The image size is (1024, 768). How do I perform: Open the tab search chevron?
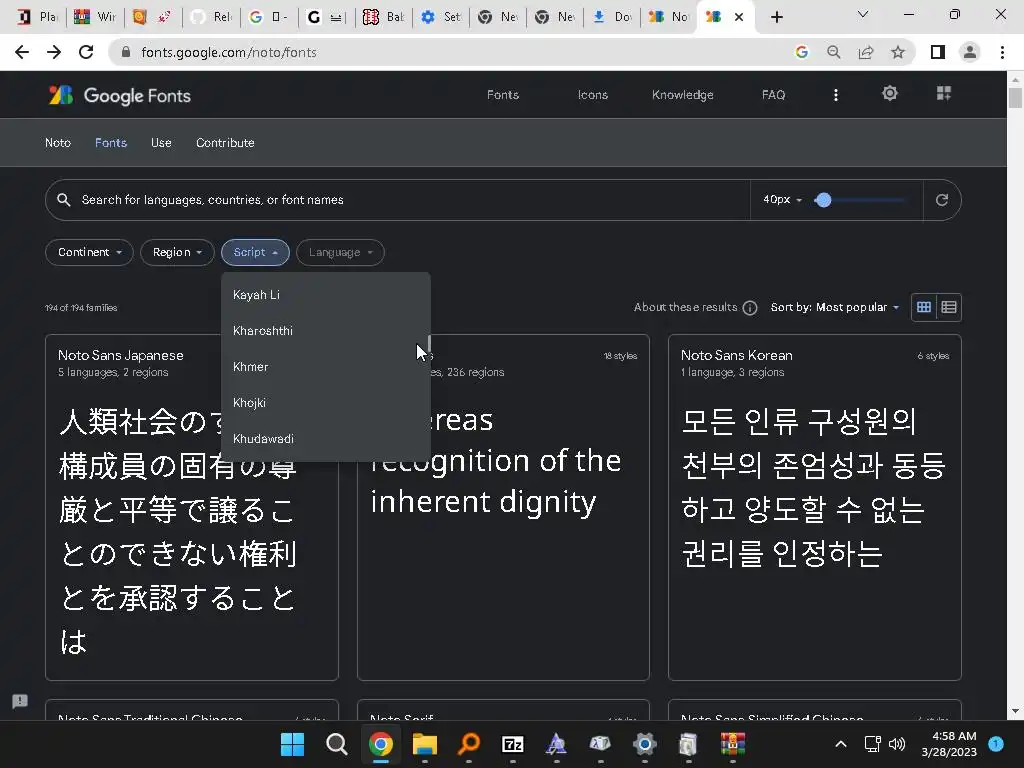click(863, 14)
